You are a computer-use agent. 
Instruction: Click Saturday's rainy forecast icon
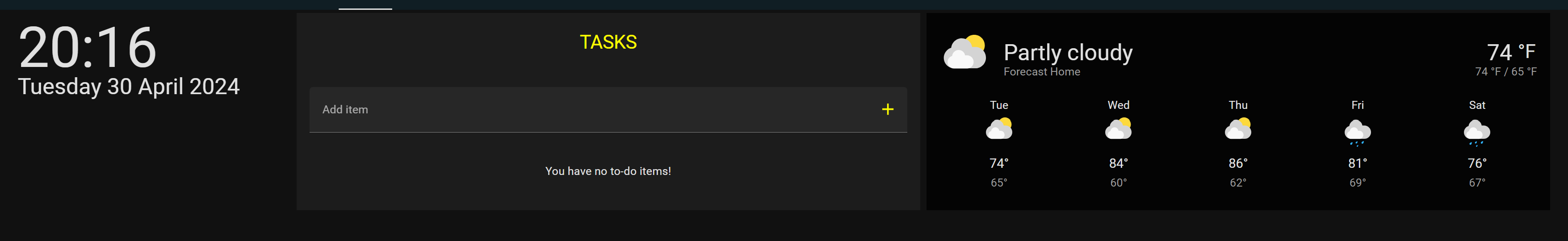point(1477,133)
